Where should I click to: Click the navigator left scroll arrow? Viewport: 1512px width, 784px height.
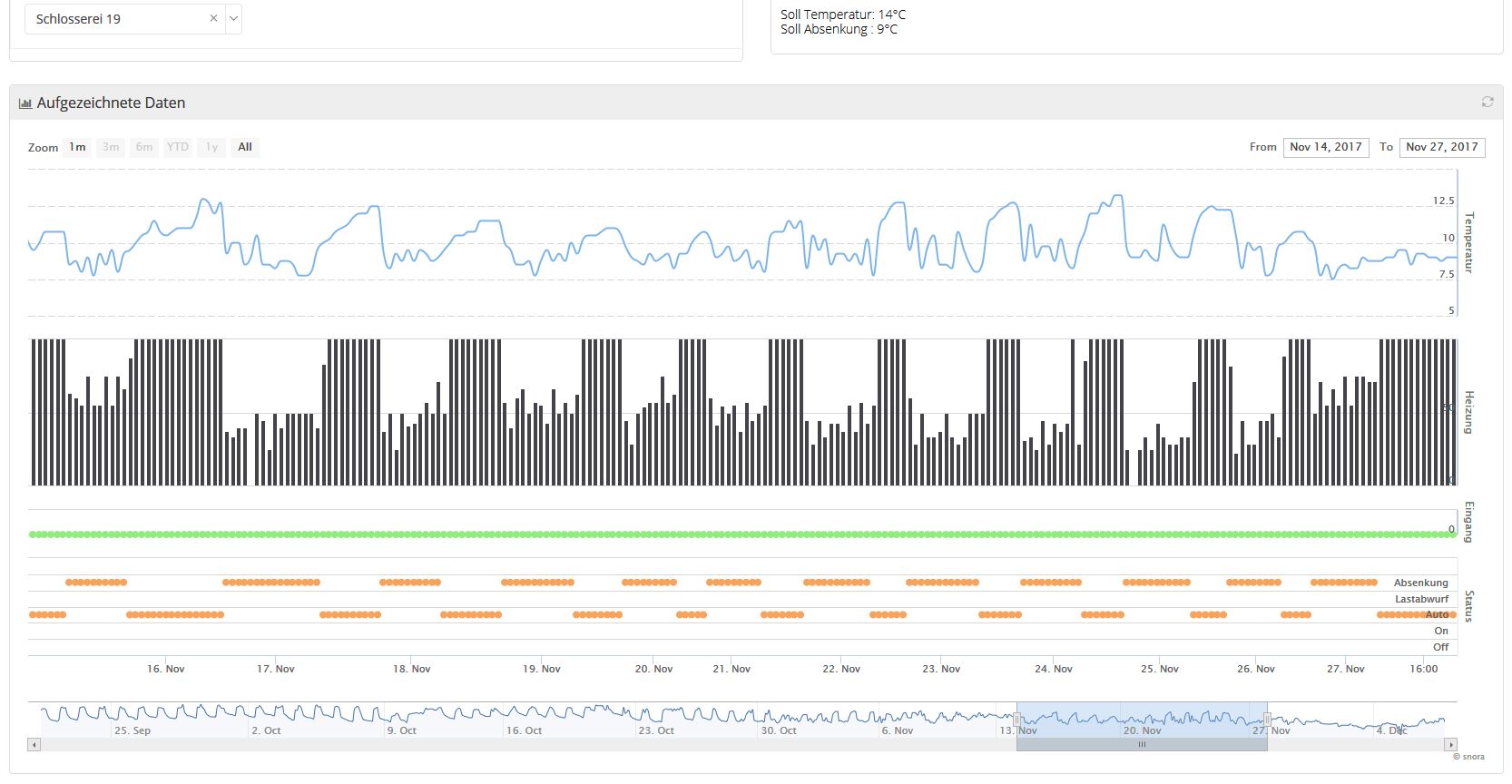[34, 744]
